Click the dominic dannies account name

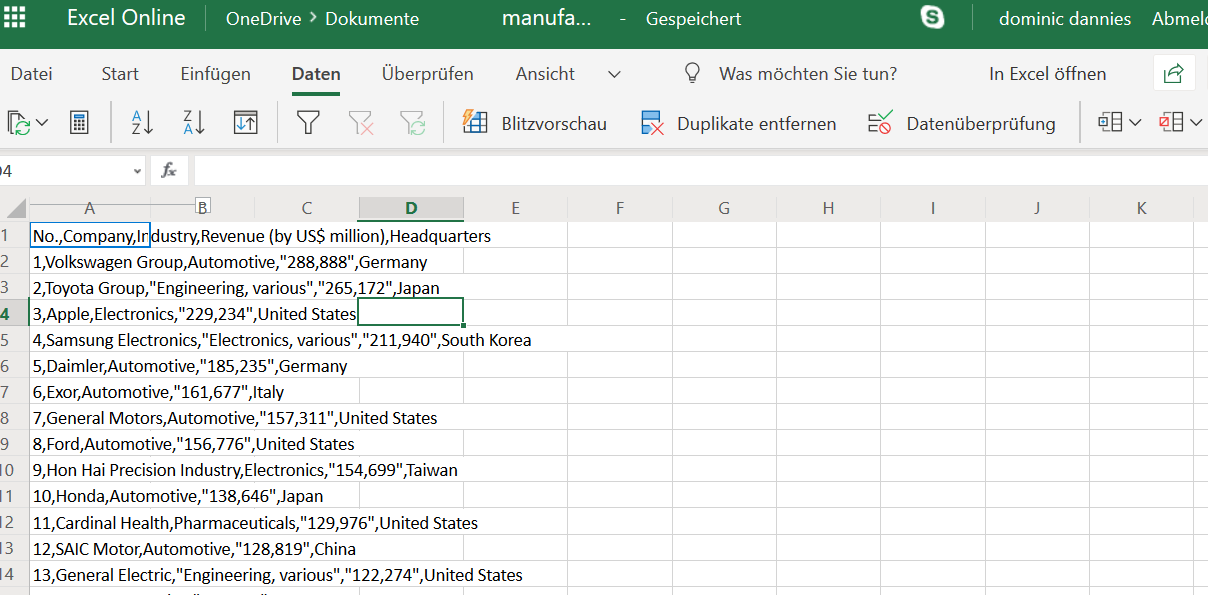coord(1065,19)
